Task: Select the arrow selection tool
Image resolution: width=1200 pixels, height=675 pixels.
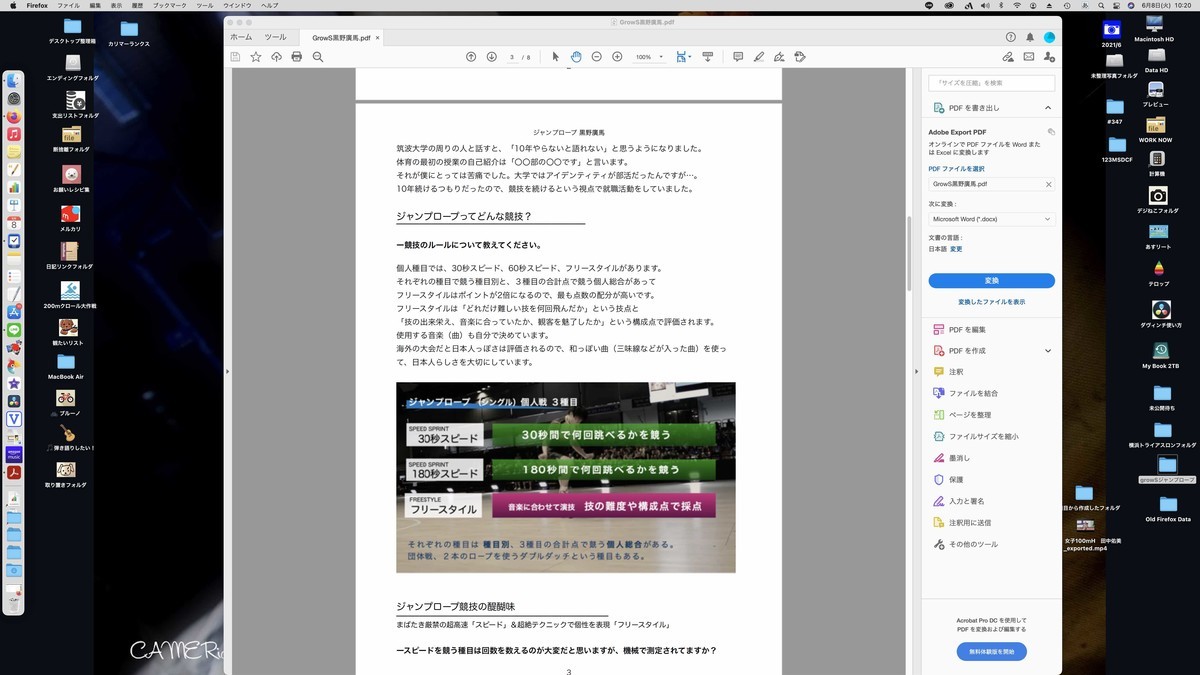Action: point(556,57)
